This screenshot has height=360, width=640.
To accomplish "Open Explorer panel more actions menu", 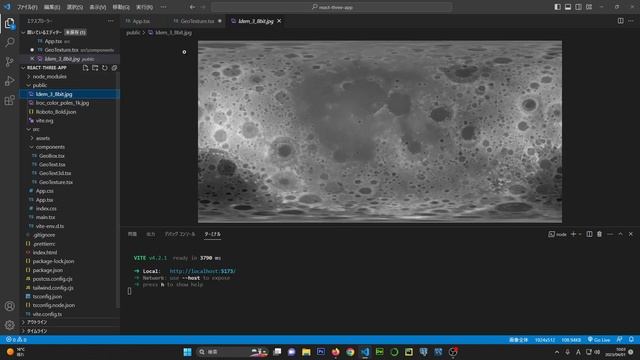I will [111, 21].
